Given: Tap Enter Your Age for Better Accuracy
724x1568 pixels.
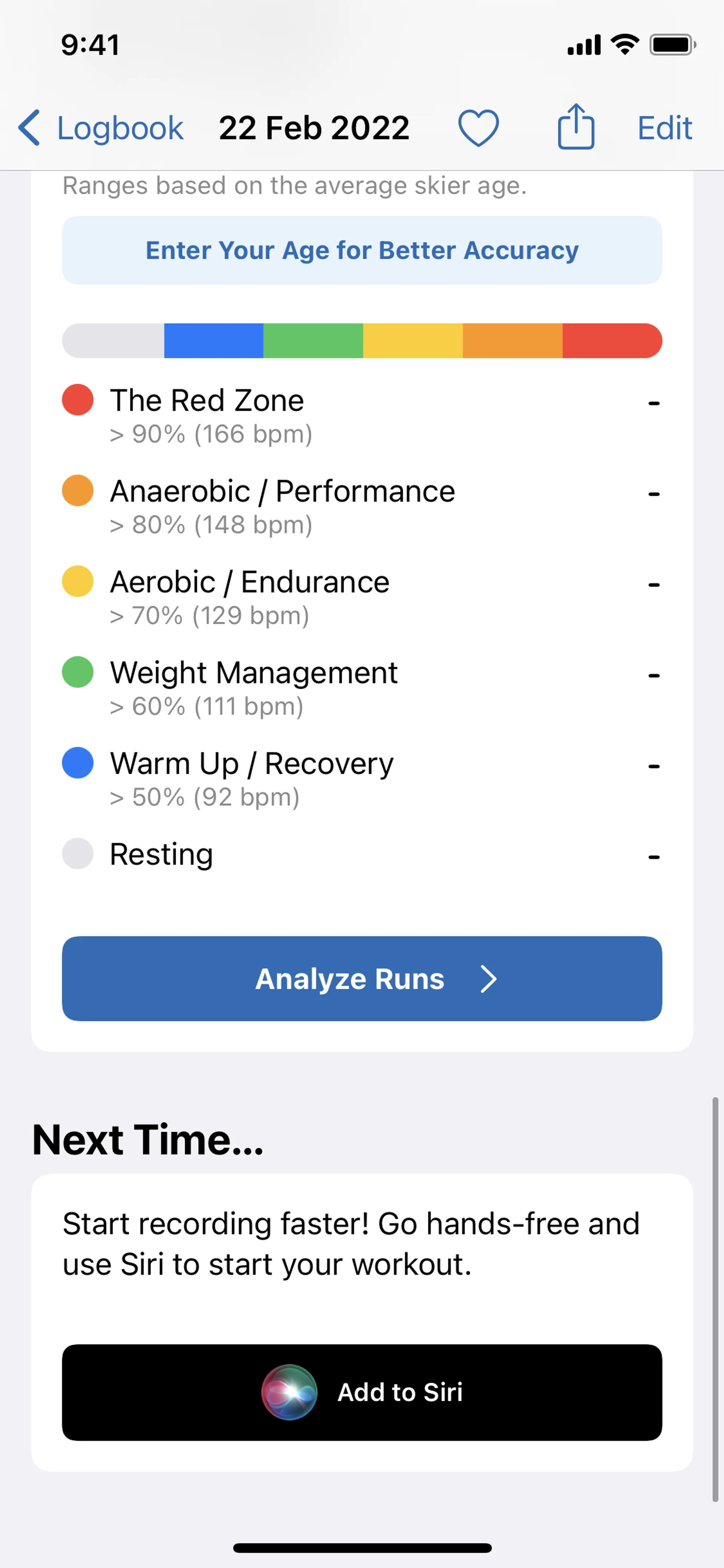Looking at the screenshot, I should tap(362, 250).
